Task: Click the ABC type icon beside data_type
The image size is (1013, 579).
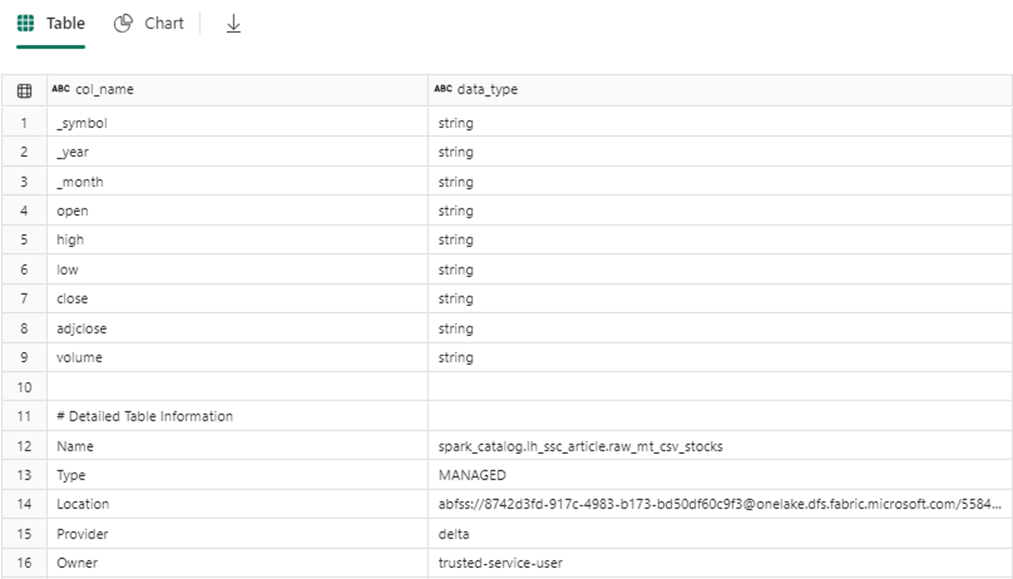Action: [x=443, y=90]
